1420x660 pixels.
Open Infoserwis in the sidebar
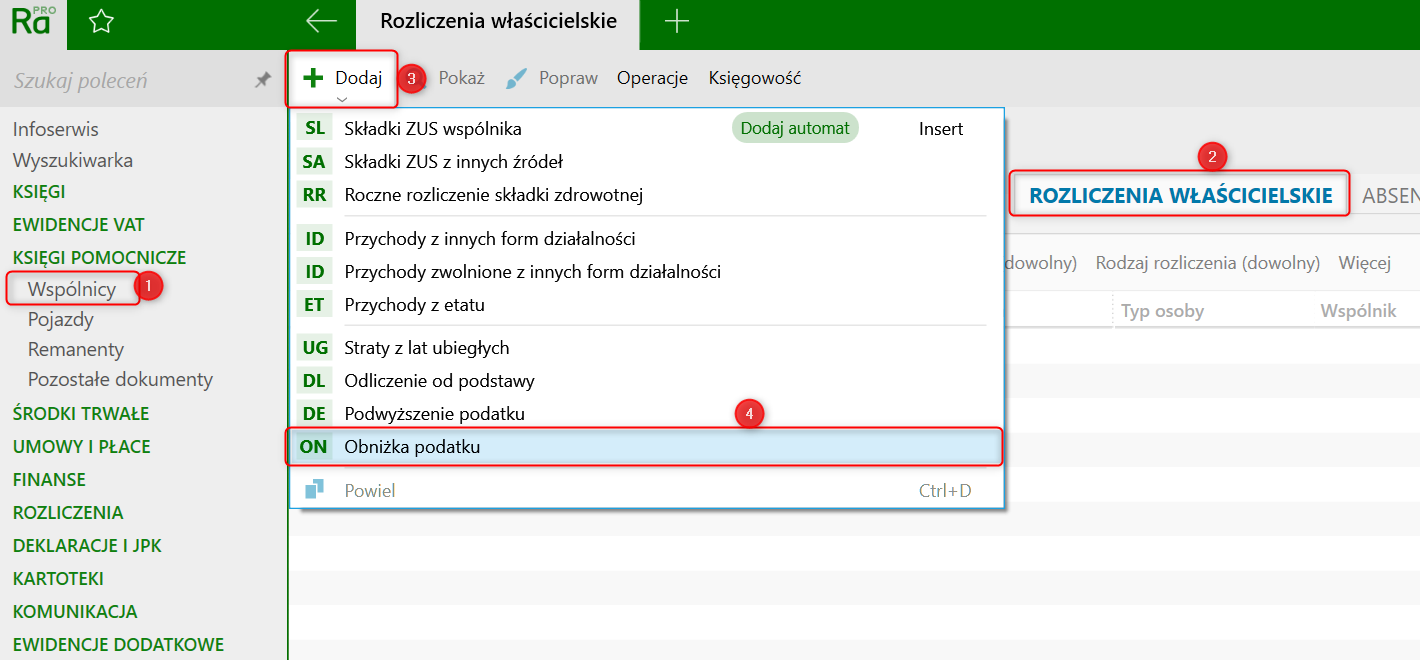pos(56,129)
